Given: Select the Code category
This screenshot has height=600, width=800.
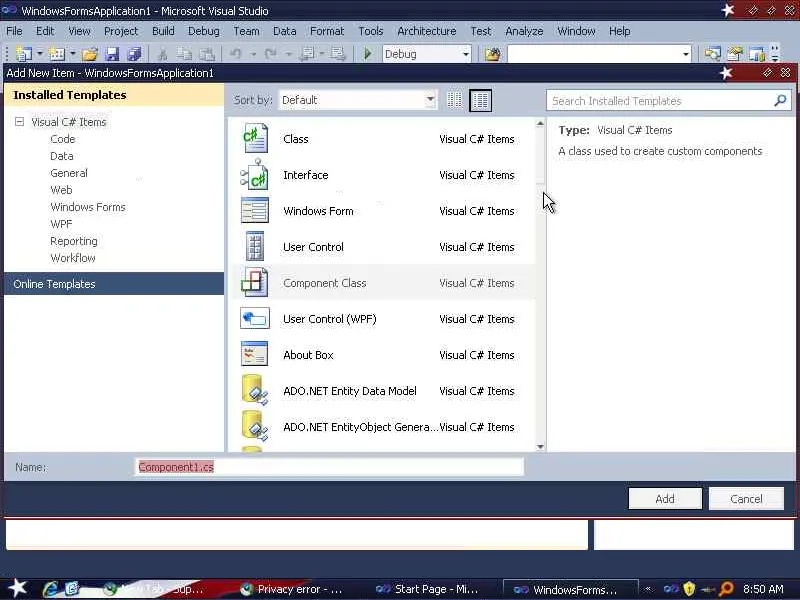Looking at the screenshot, I should coord(63,139).
